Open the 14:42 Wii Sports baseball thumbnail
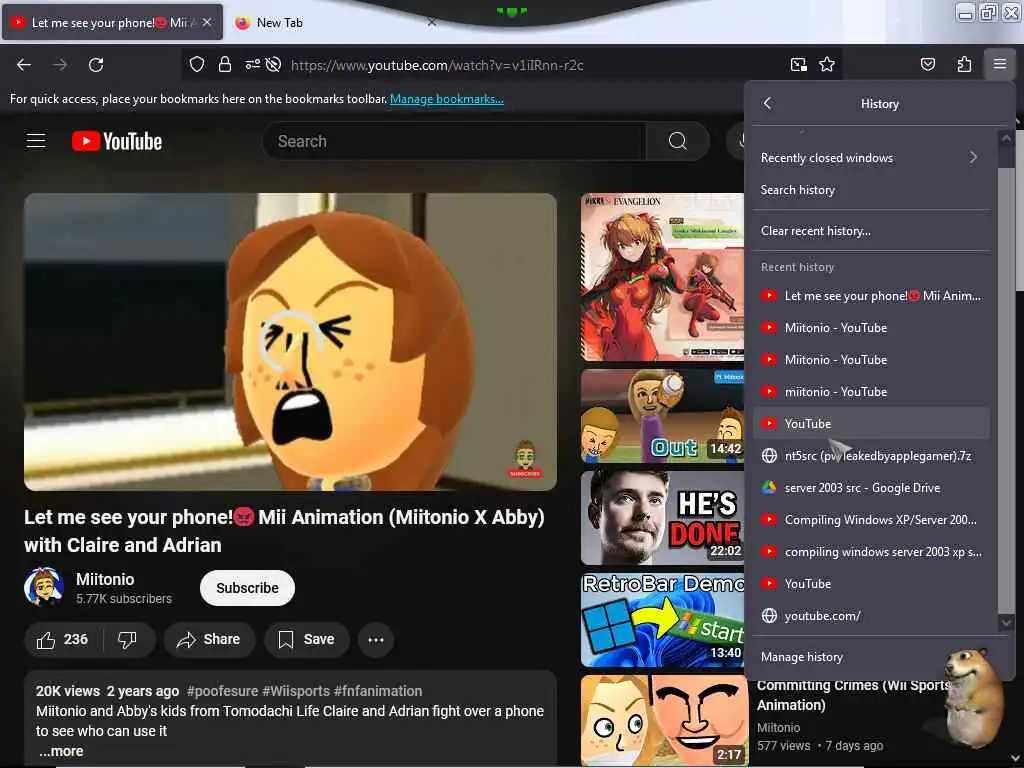1024x768 pixels. (662, 415)
